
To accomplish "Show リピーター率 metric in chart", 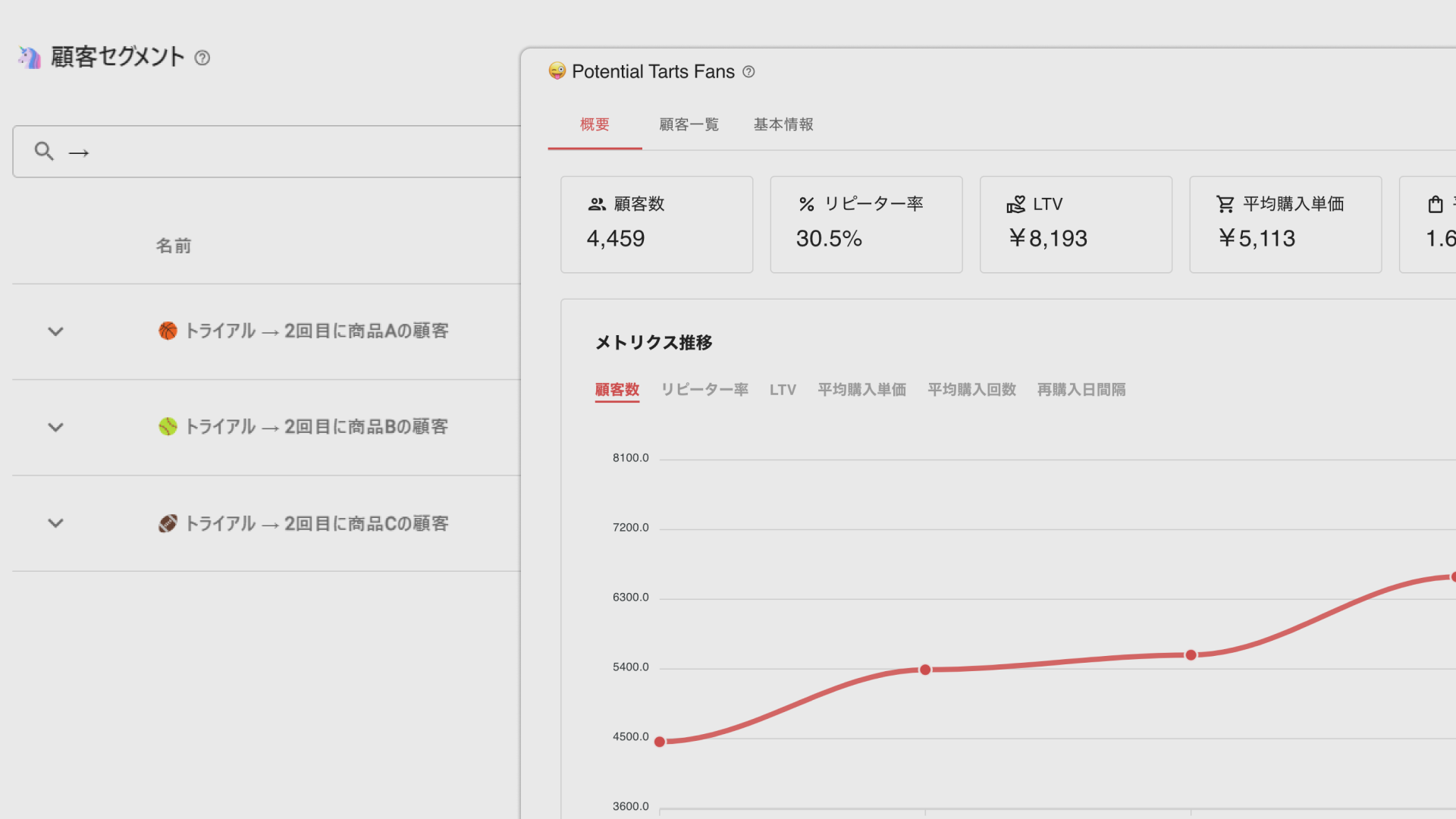I will pyautogui.click(x=704, y=390).
